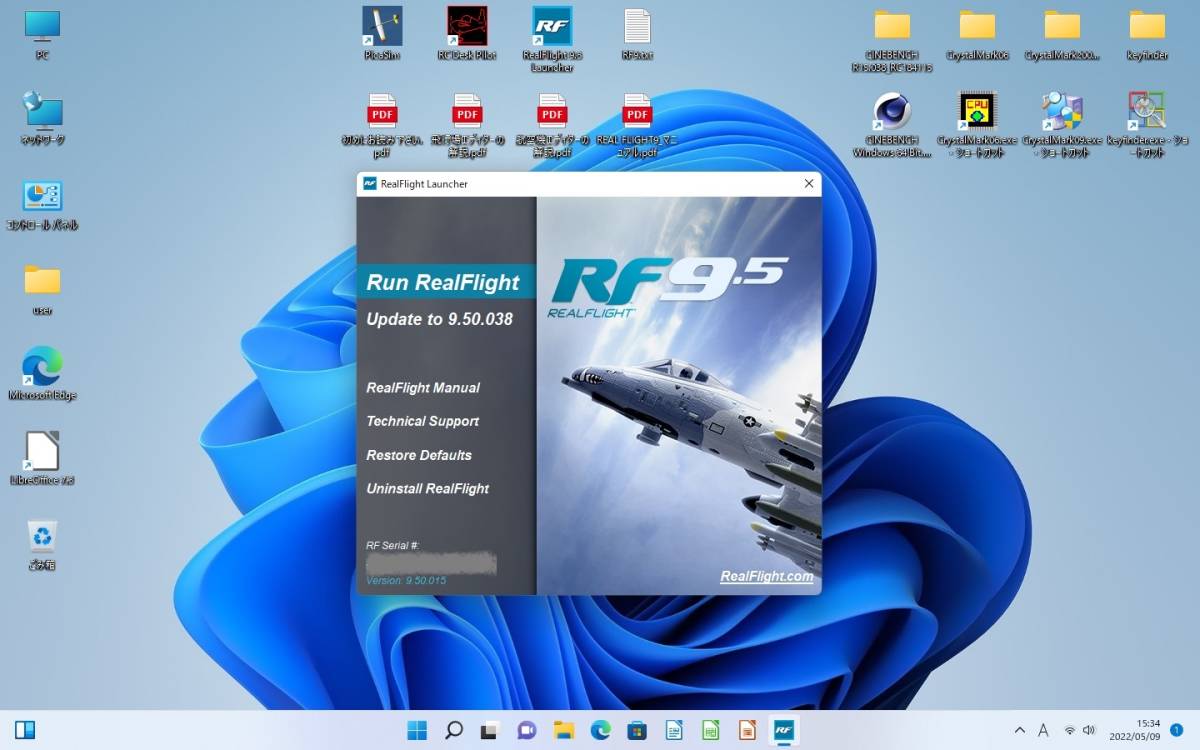Open Technical Support in the launcher
The height and width of the screenshot is (750, 1200).
(x=423, y=421)
